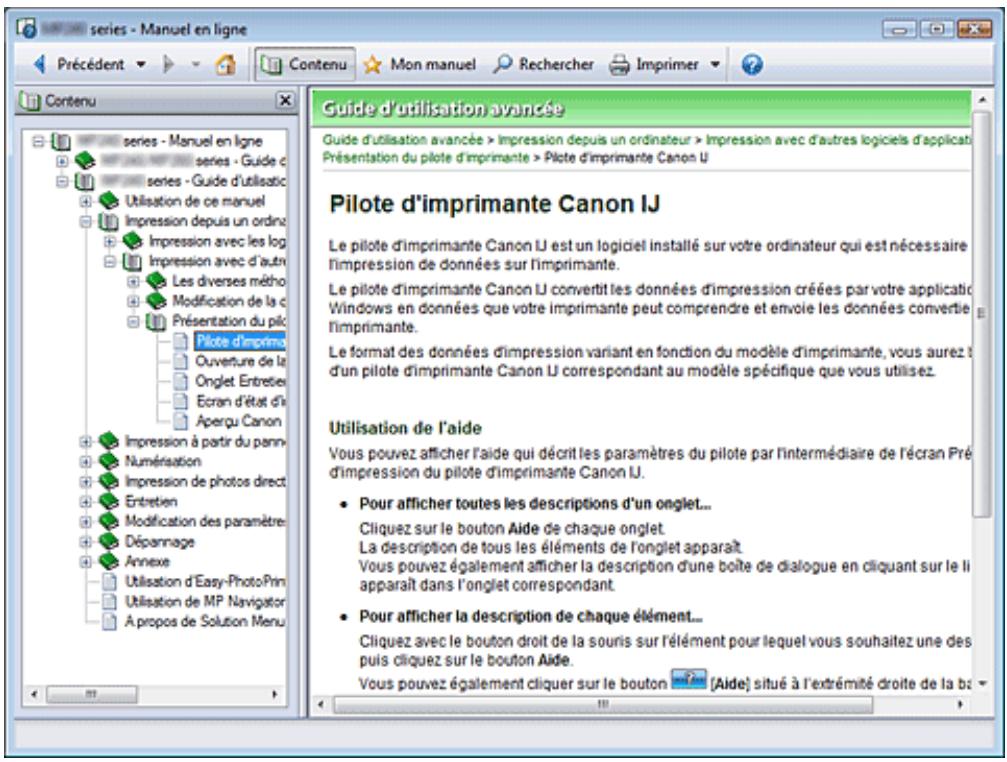This screenshot has height=762, width=1007.
Task: Follow 'Impression avec d'autres logiciels' breadcrumb link
Action: tap(838, 139)
